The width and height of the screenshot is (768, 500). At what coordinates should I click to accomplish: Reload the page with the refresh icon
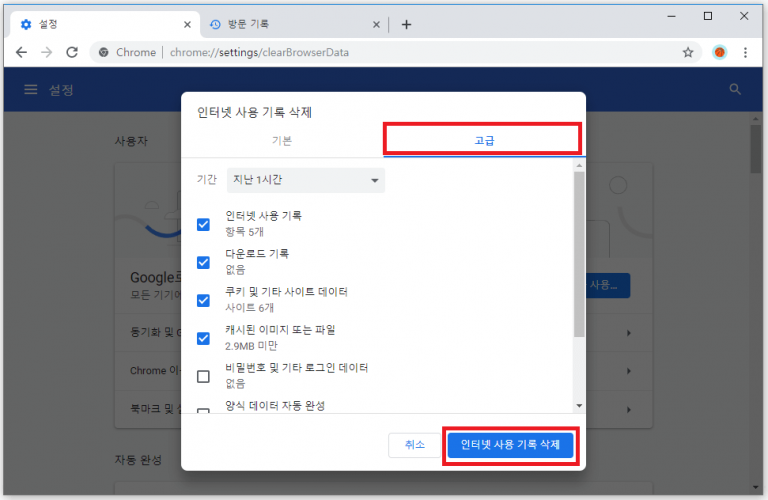pyautogui.click(x=72, y=52)
